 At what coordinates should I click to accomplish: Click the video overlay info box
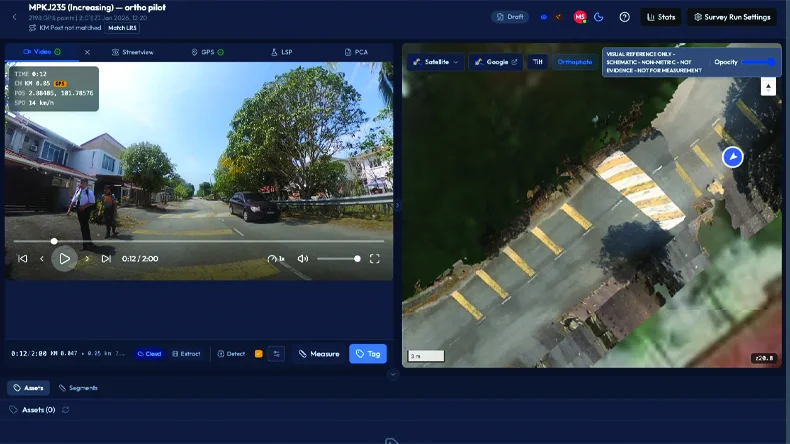click(x=54, y=88)
